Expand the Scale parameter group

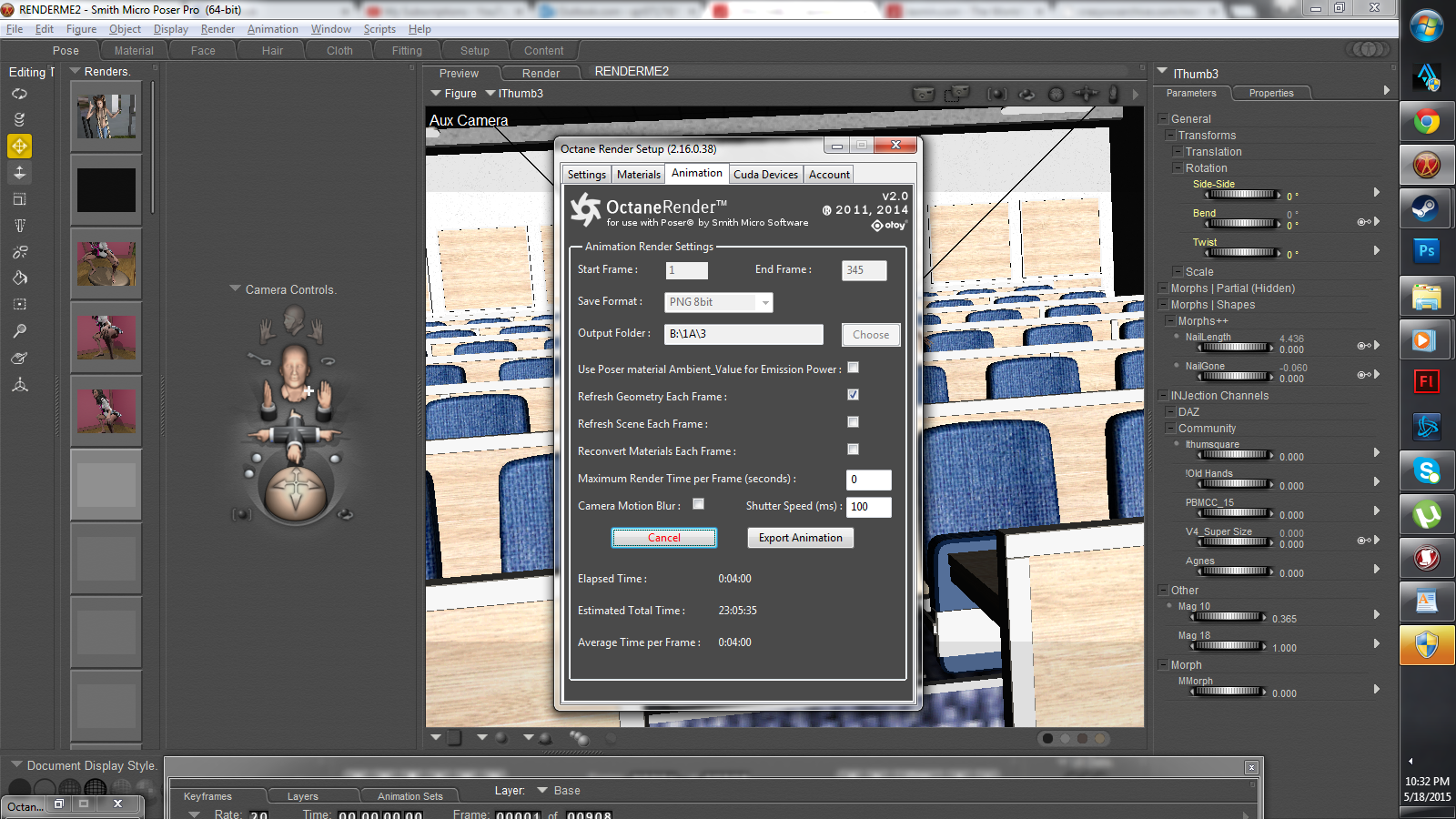(x=1178, y=272)
